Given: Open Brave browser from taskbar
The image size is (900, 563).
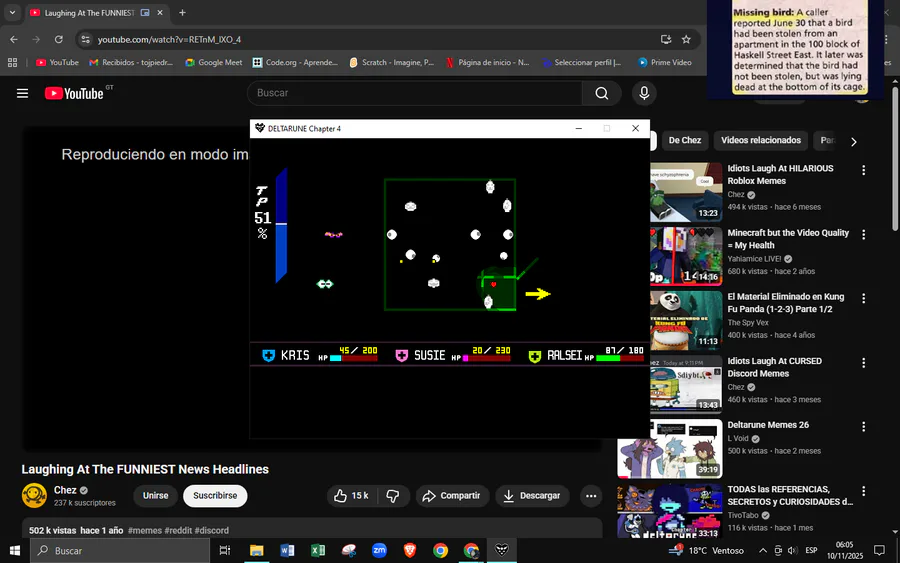Looking at the screenshot, I should click(410, 551).
